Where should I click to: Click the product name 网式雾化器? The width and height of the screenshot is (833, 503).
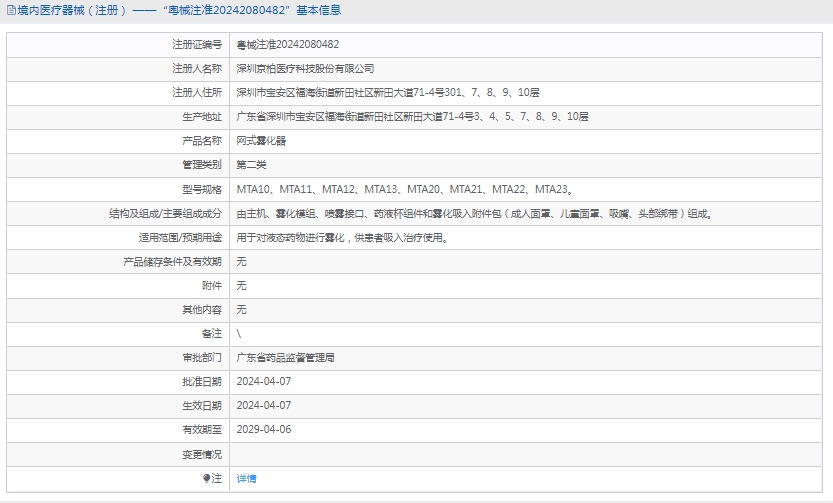(261, 141)
